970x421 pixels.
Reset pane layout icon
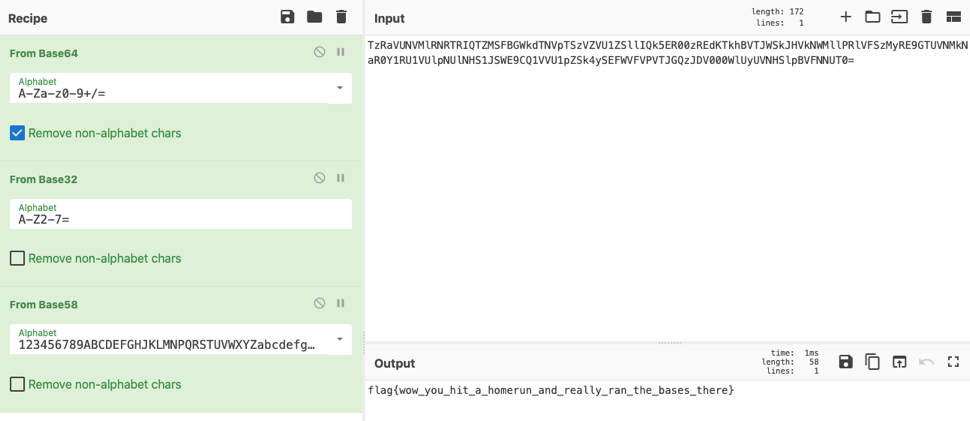[953, 17]
